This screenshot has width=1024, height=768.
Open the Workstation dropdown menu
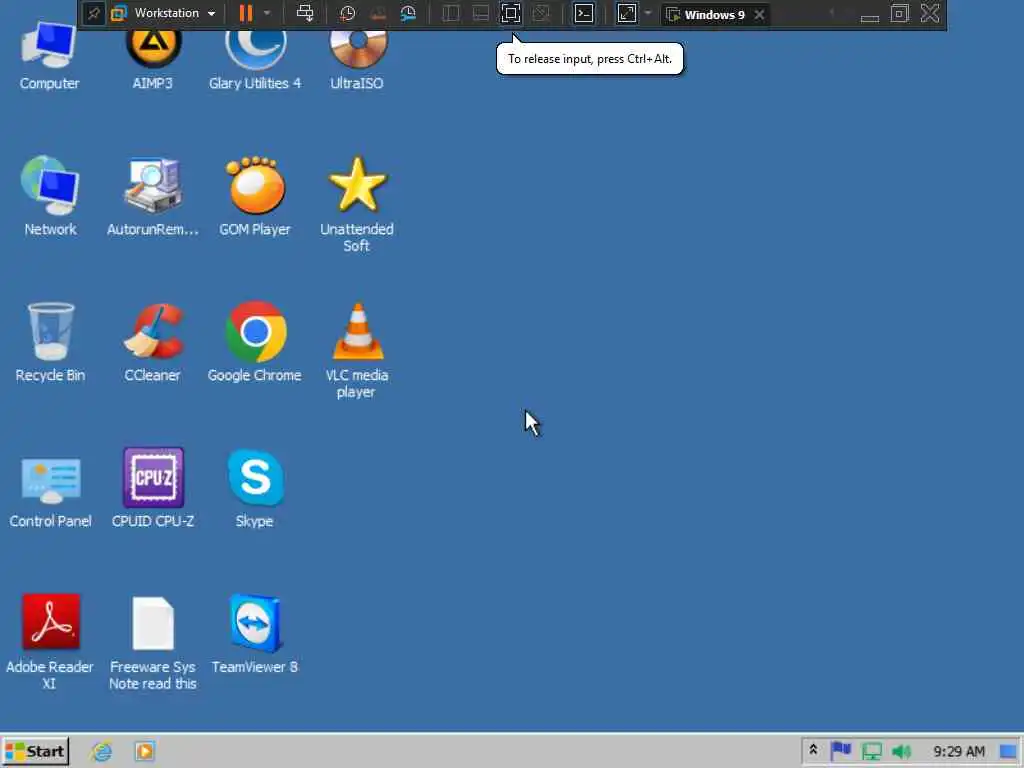tap(174, 13)
